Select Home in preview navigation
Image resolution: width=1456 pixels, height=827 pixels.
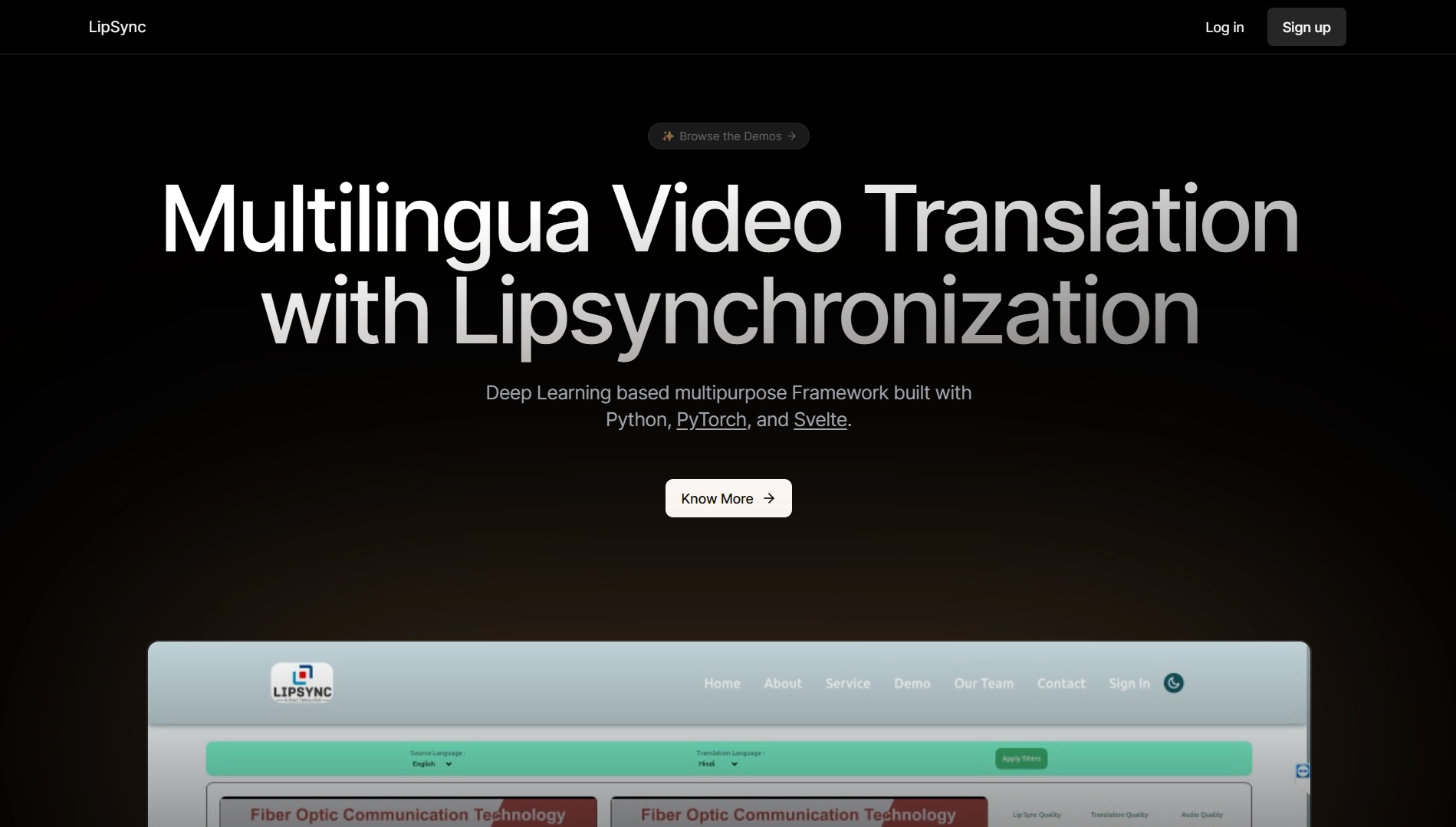point(722,683)
